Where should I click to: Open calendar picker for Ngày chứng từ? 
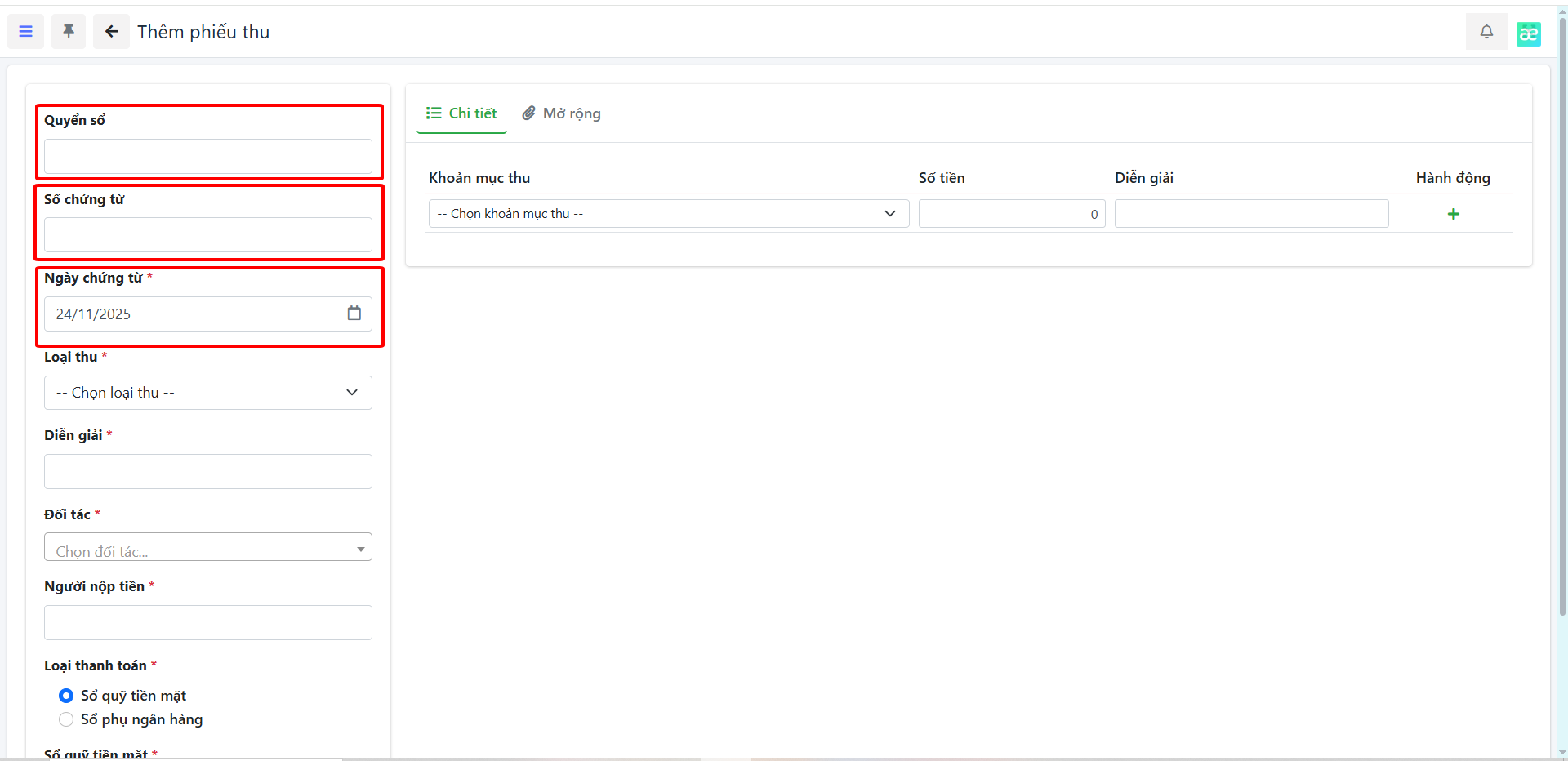point(354,314)
